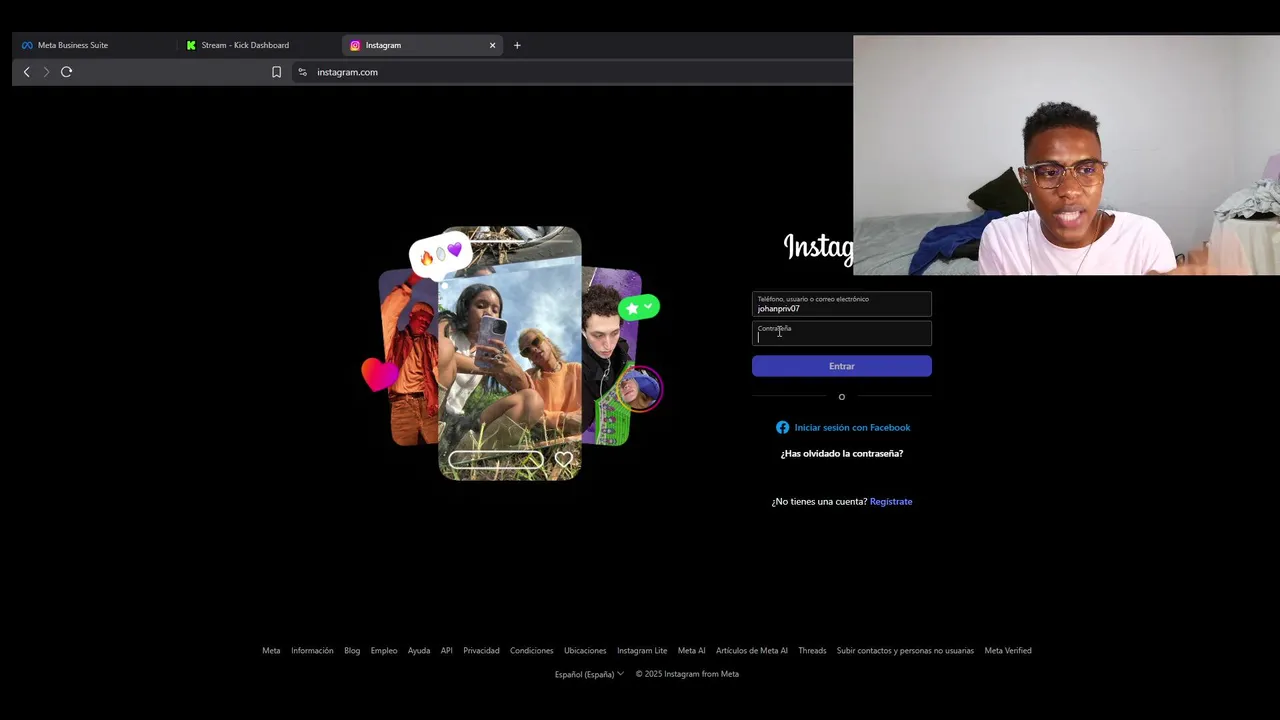Close the Instagram tab
Image resolution: width=1280 pixels, height=720 pixels.
[x=492, y=45]
